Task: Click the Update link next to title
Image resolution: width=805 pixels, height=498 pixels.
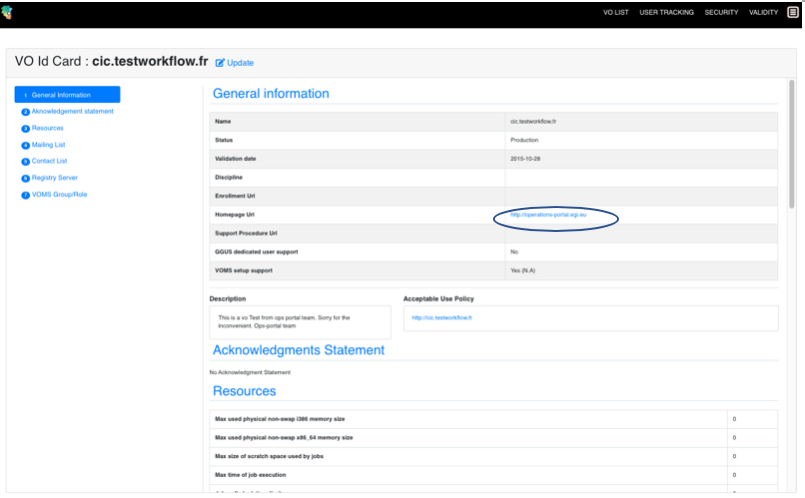Action: coord(240,63)
